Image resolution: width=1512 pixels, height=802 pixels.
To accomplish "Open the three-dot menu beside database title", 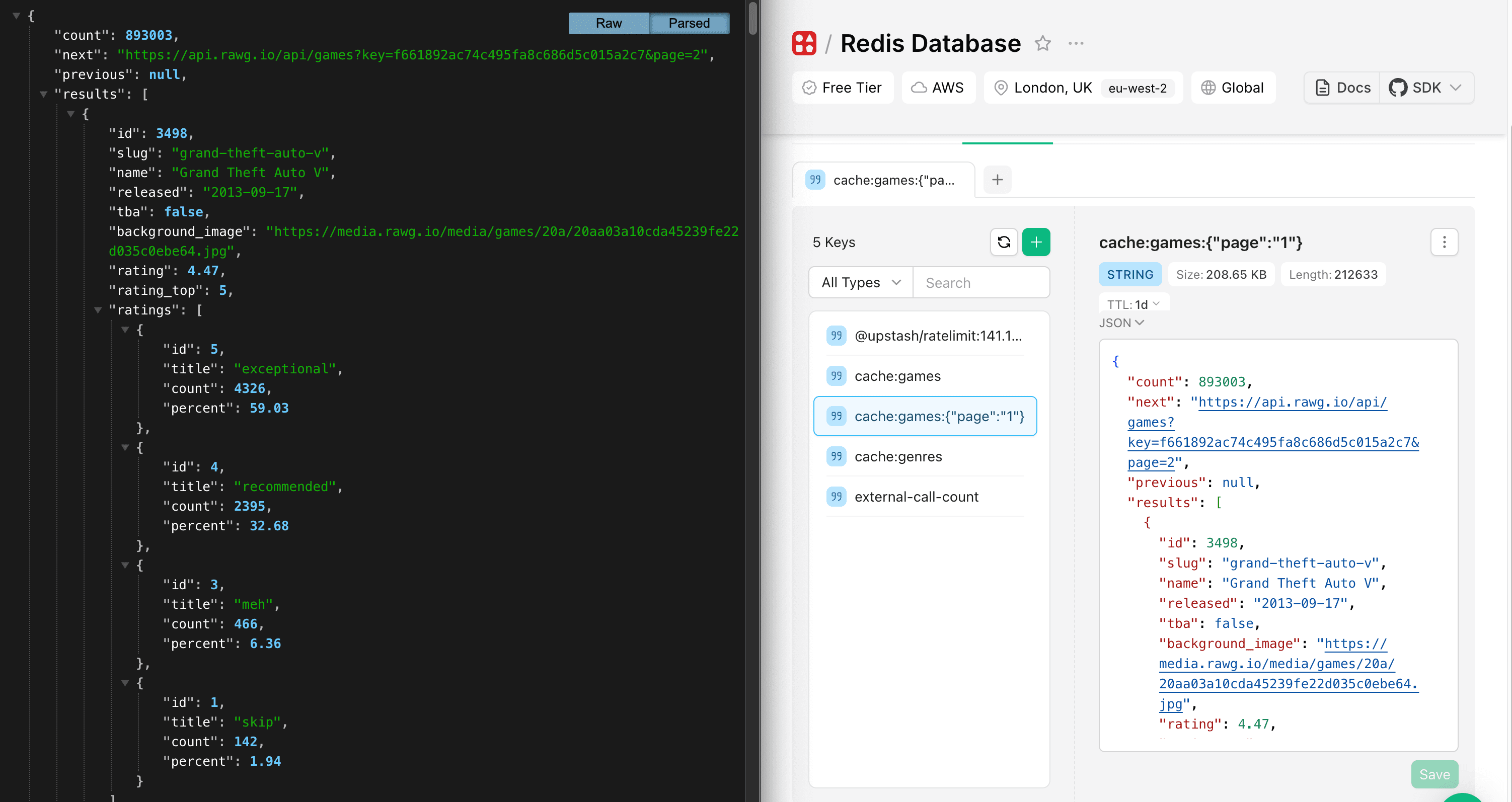I will tap(1075, 43).
